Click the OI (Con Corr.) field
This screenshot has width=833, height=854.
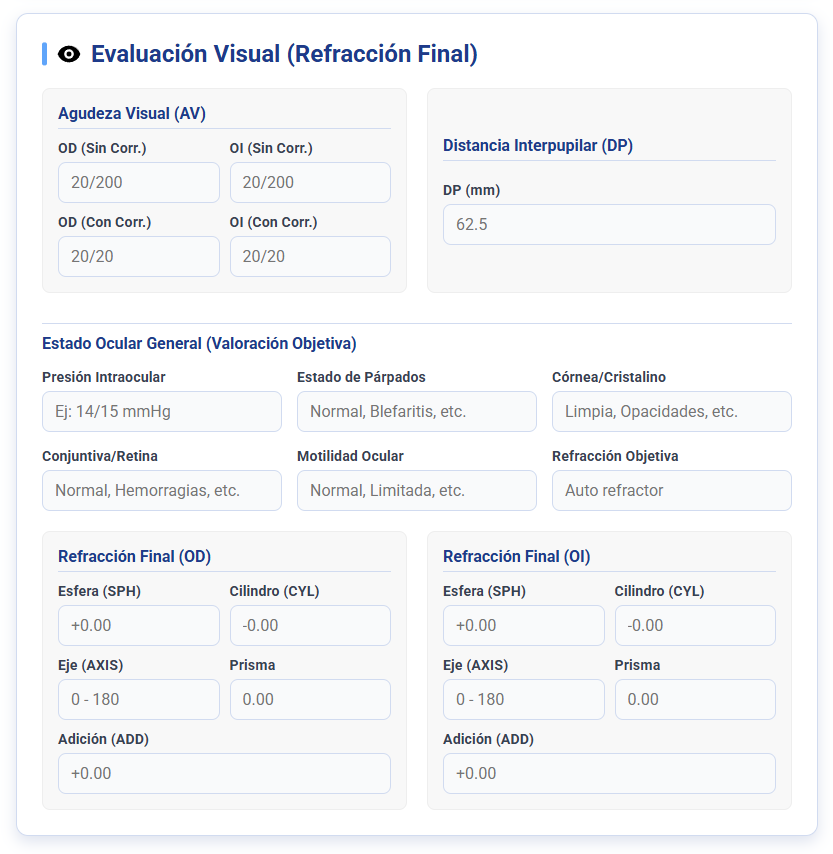(310, 257)
